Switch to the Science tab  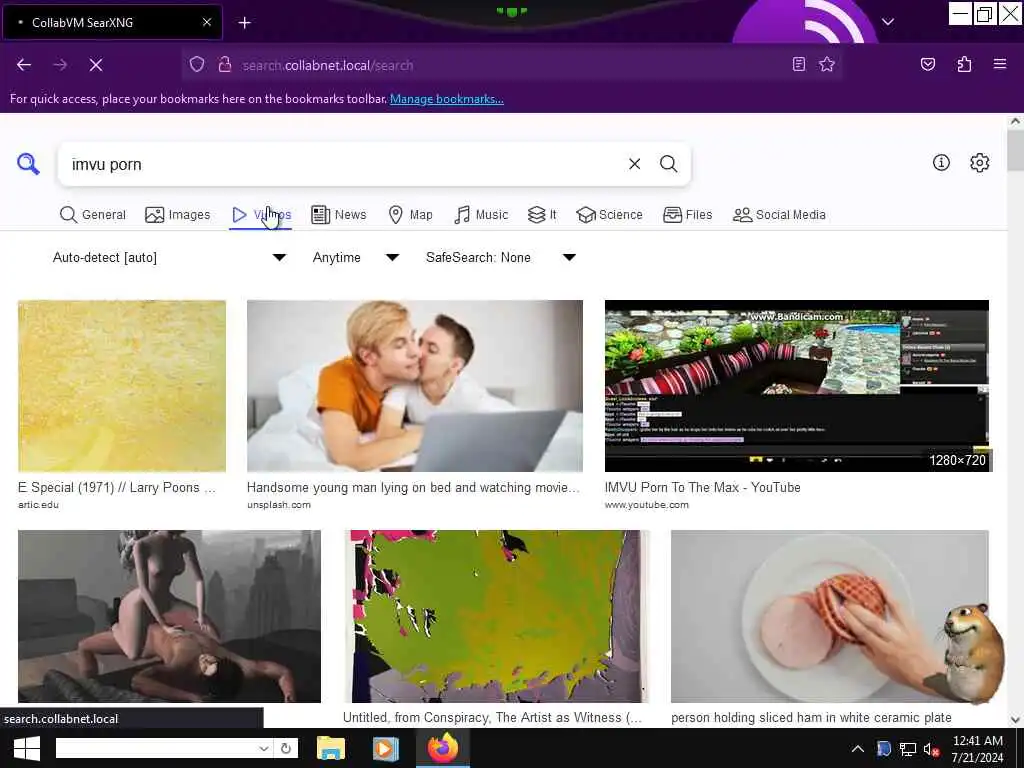610,215
